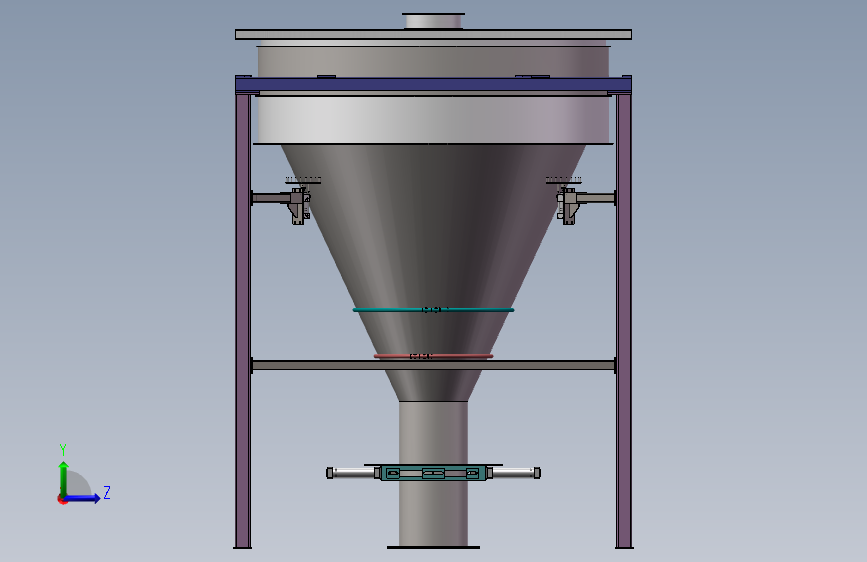The height and width of the screenshot is (562, 867).
Task: Select the blue horizontal frame beam
Action: tap(434, 85)
